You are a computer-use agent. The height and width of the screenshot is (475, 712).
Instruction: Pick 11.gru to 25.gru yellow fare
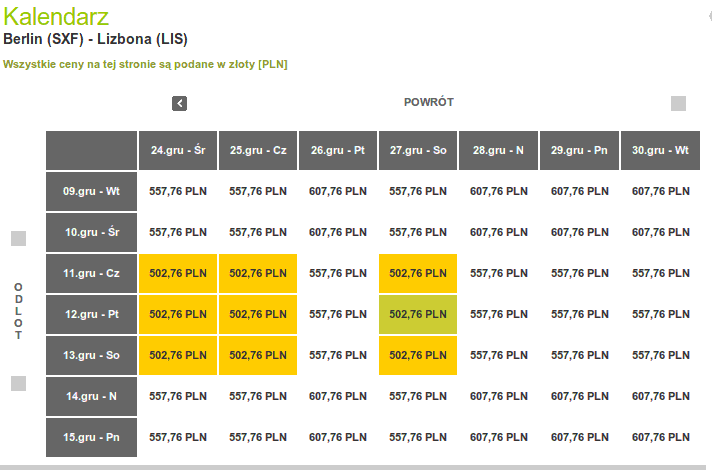pos(258,273)
